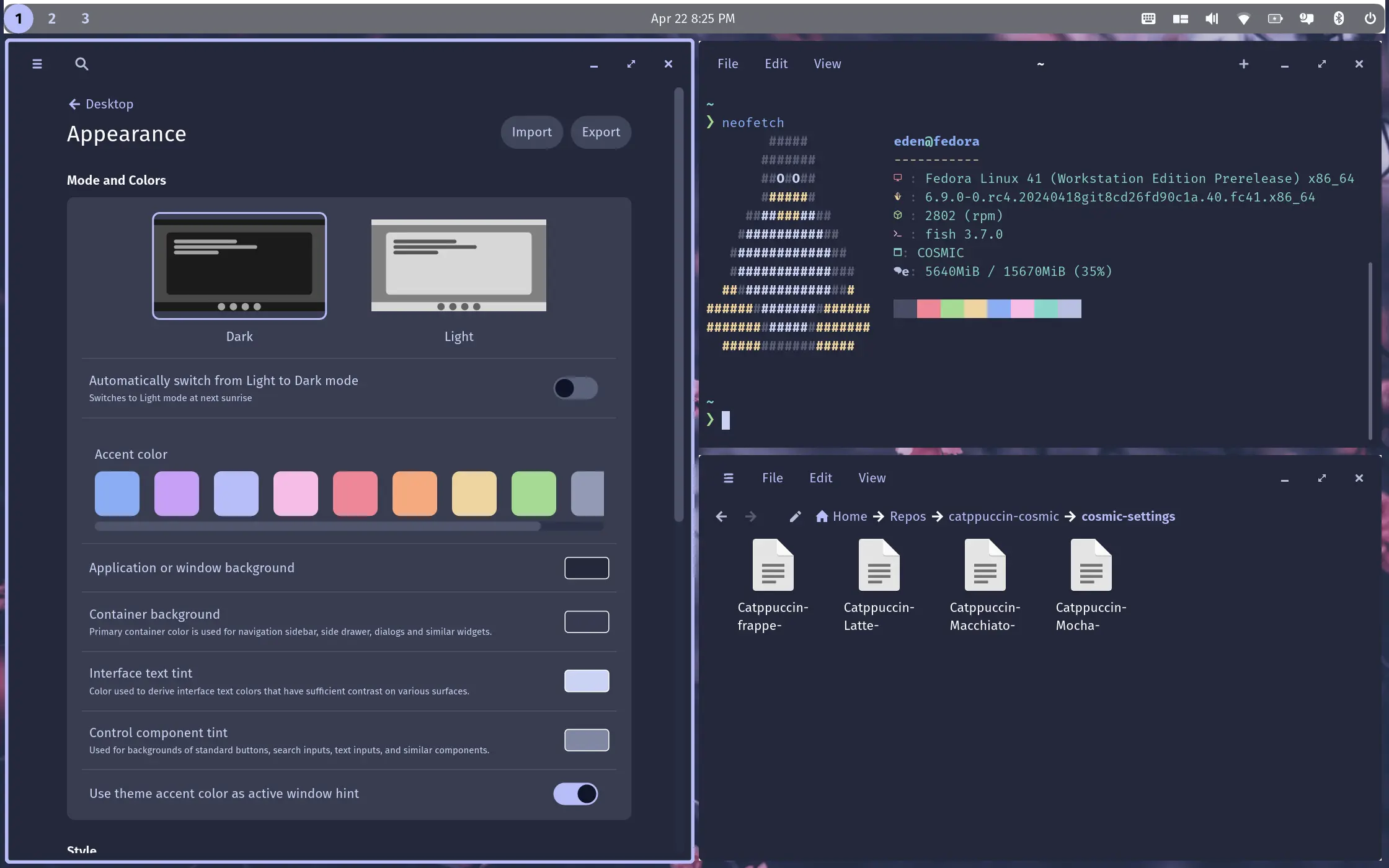Open the terminal's Edit menu
1389x868 pixels.
(x=776, y=64)
